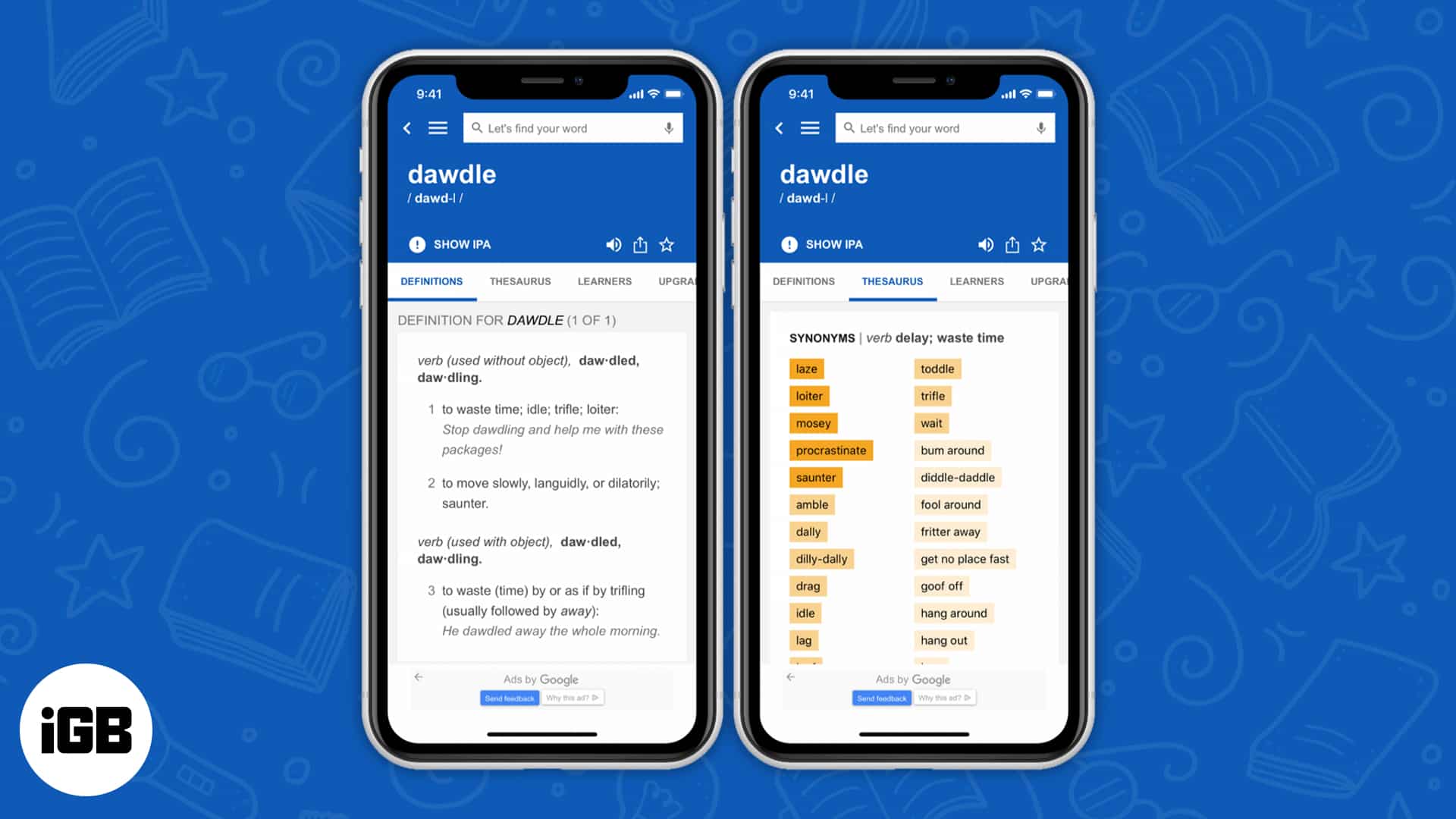The image size is (1456, 819).
Task: Tap the microphone icon in search bar
Action: (x=668, y=128)
